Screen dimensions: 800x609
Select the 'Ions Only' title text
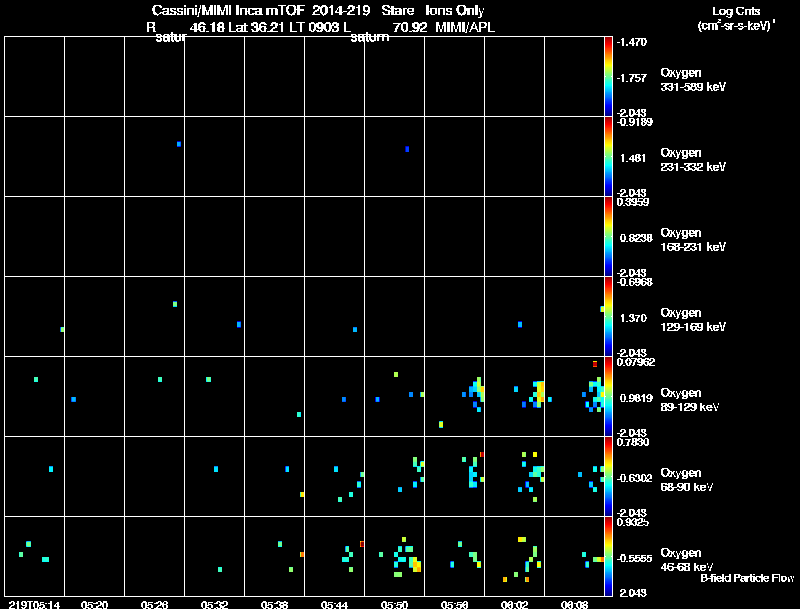point(454,11)
